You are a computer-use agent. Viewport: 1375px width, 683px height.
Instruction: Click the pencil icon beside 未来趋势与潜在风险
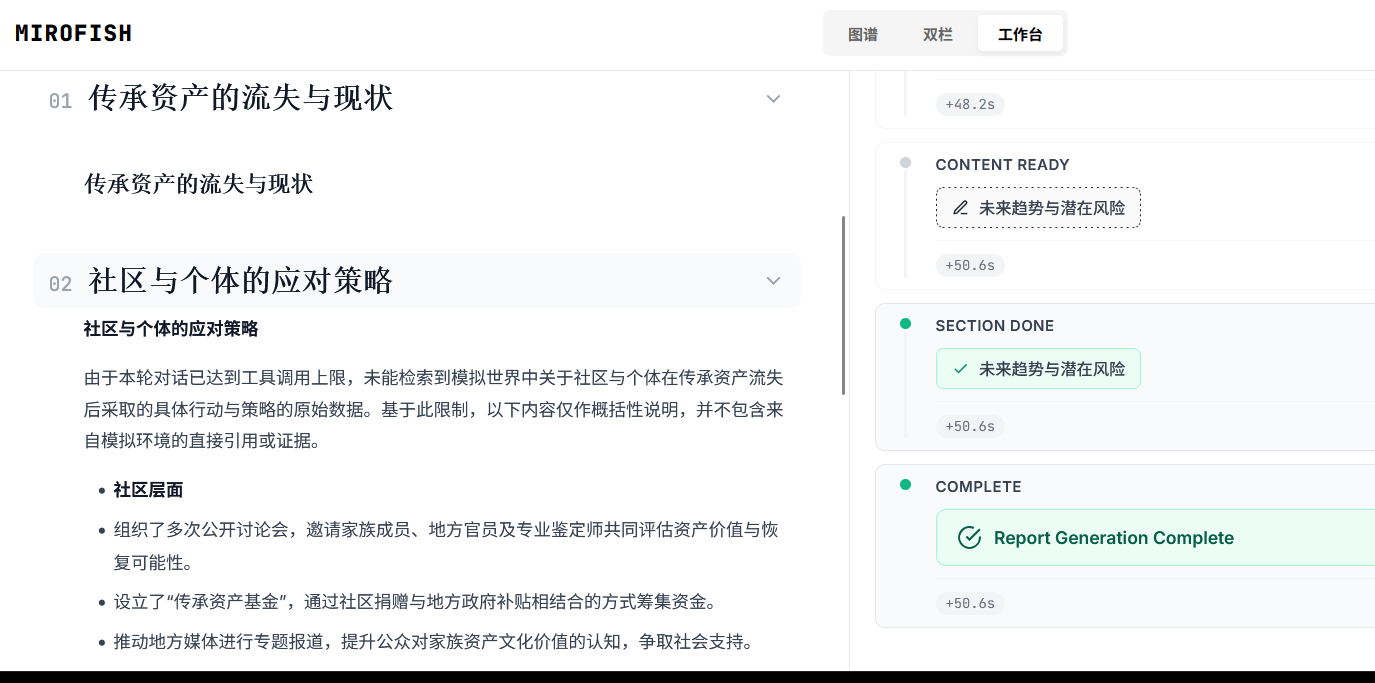coord(959,207)
